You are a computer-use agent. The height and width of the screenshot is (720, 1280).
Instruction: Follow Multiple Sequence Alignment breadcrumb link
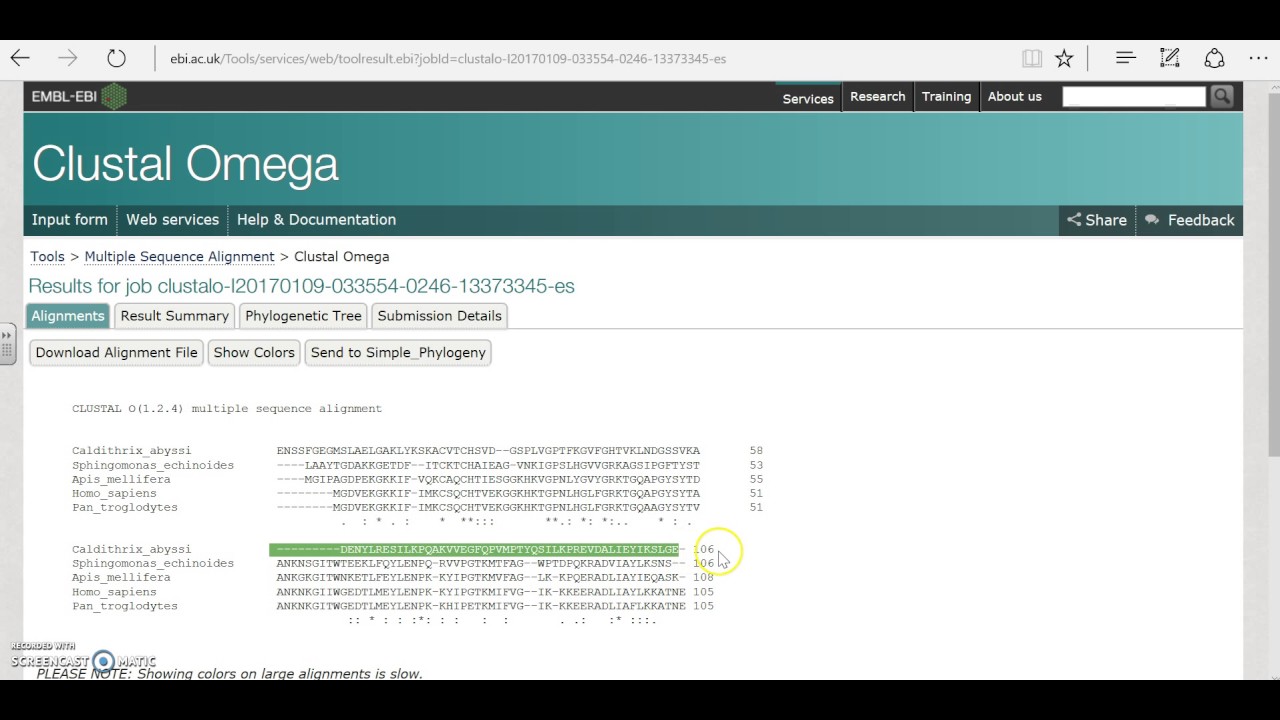coord(179,256)
